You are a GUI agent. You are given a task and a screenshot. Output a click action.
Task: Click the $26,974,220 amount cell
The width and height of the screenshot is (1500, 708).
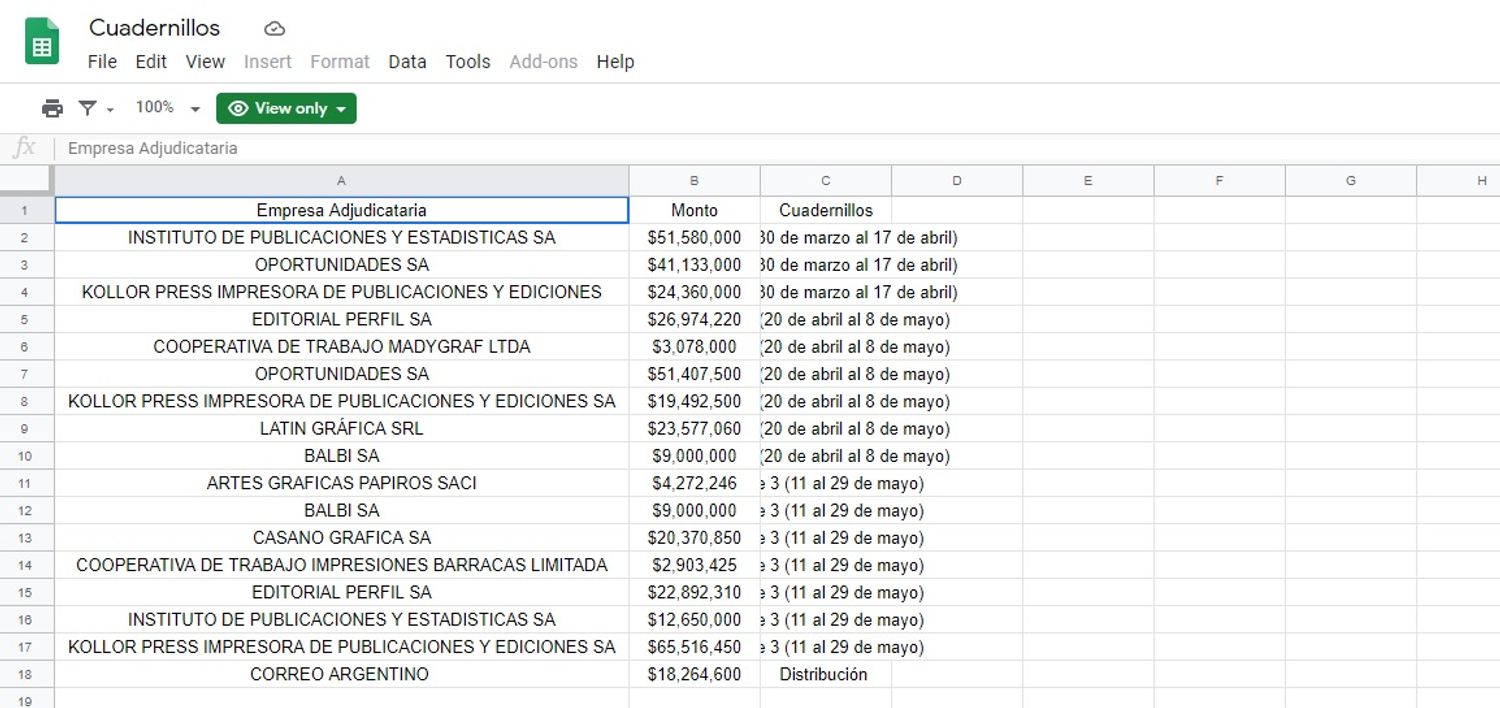pyautogui.click(x=694, y=320)
